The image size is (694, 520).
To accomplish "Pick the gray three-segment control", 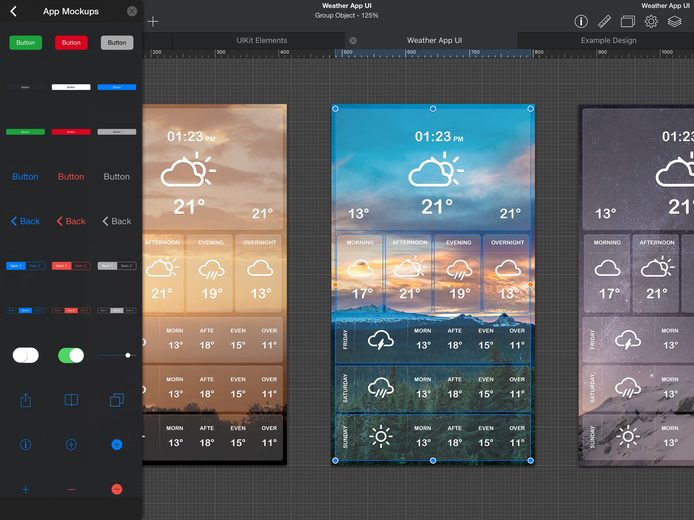I will pos(117,310).
